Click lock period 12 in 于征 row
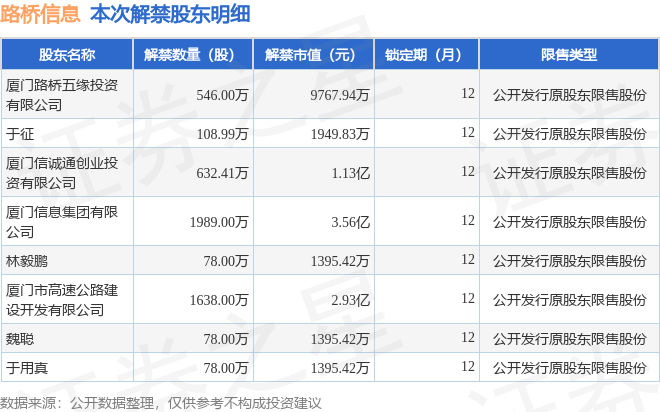 pyautogui.click(x=468, y=133)
